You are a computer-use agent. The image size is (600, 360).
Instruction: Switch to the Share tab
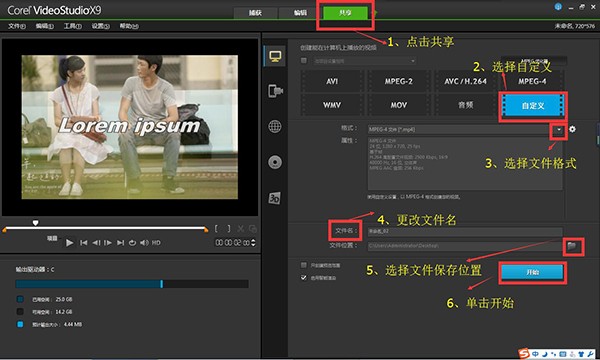345,13
